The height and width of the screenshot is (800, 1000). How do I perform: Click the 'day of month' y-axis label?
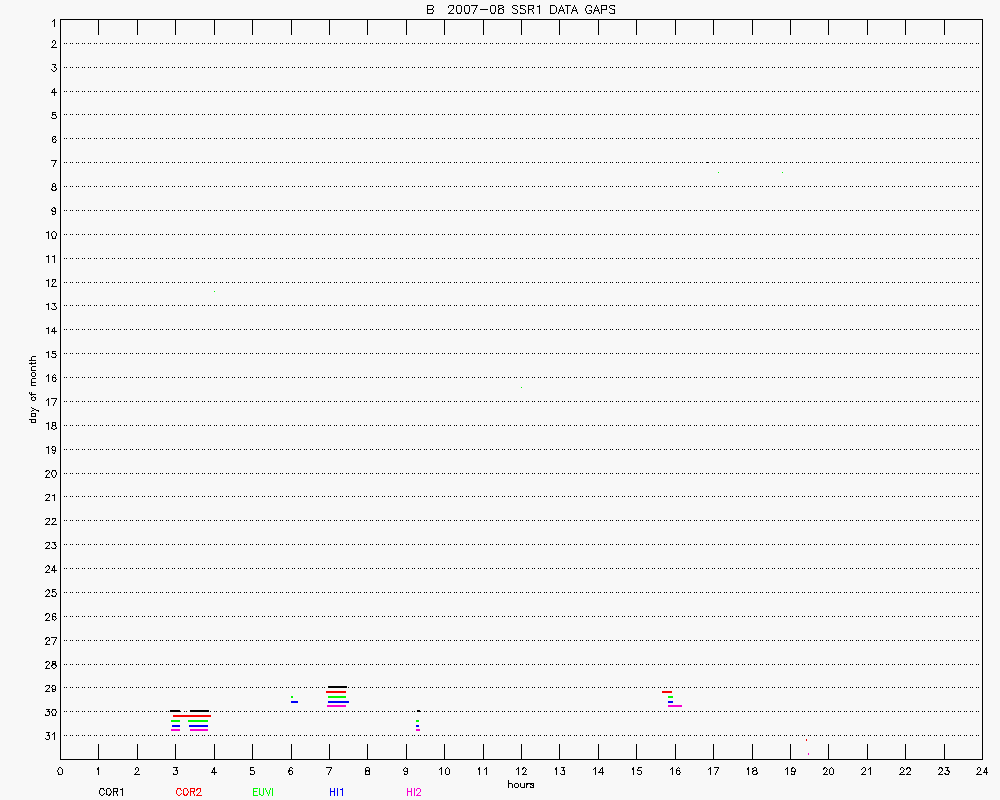33,389
